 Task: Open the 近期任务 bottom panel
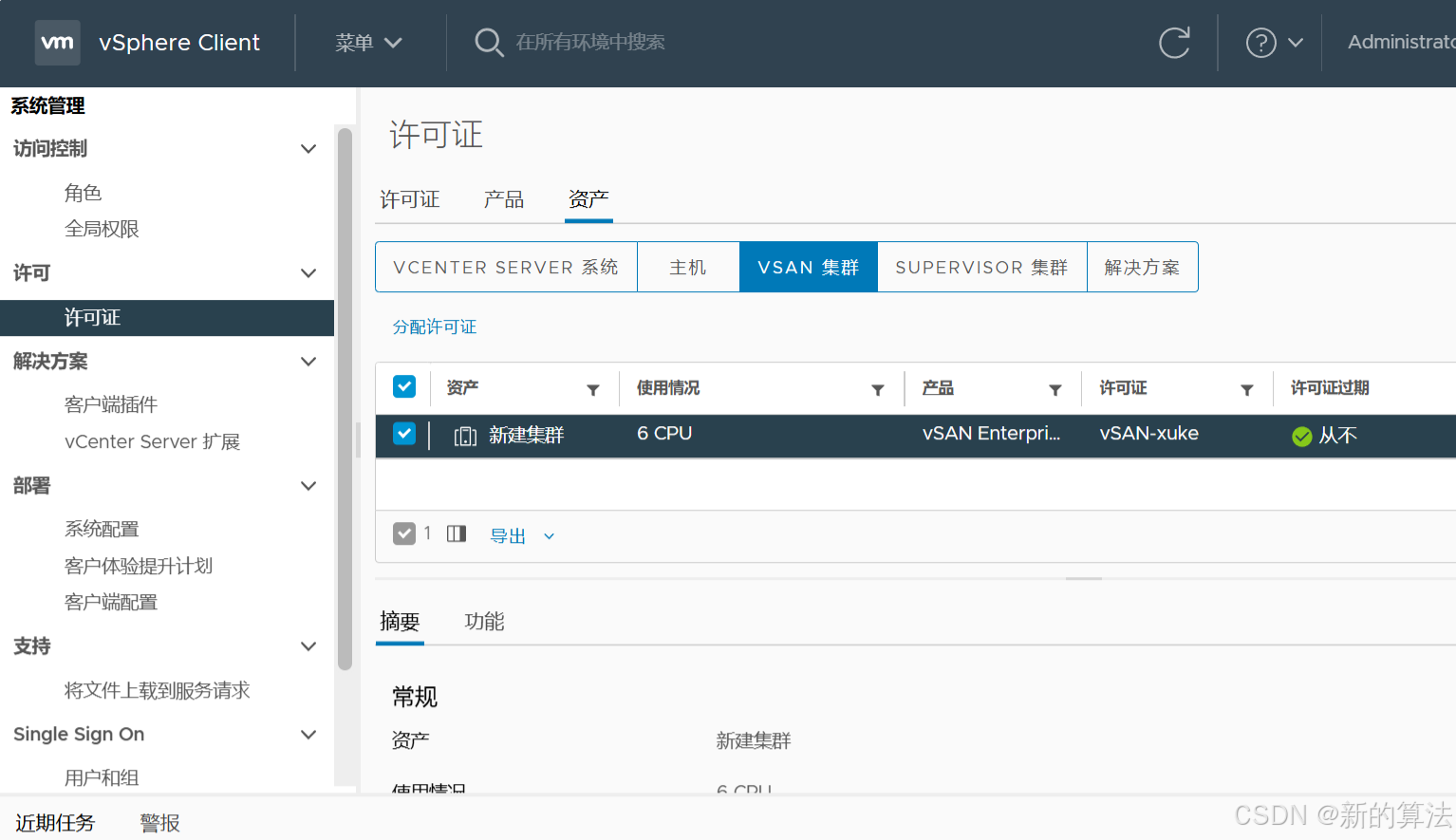[x=55, y=823]
